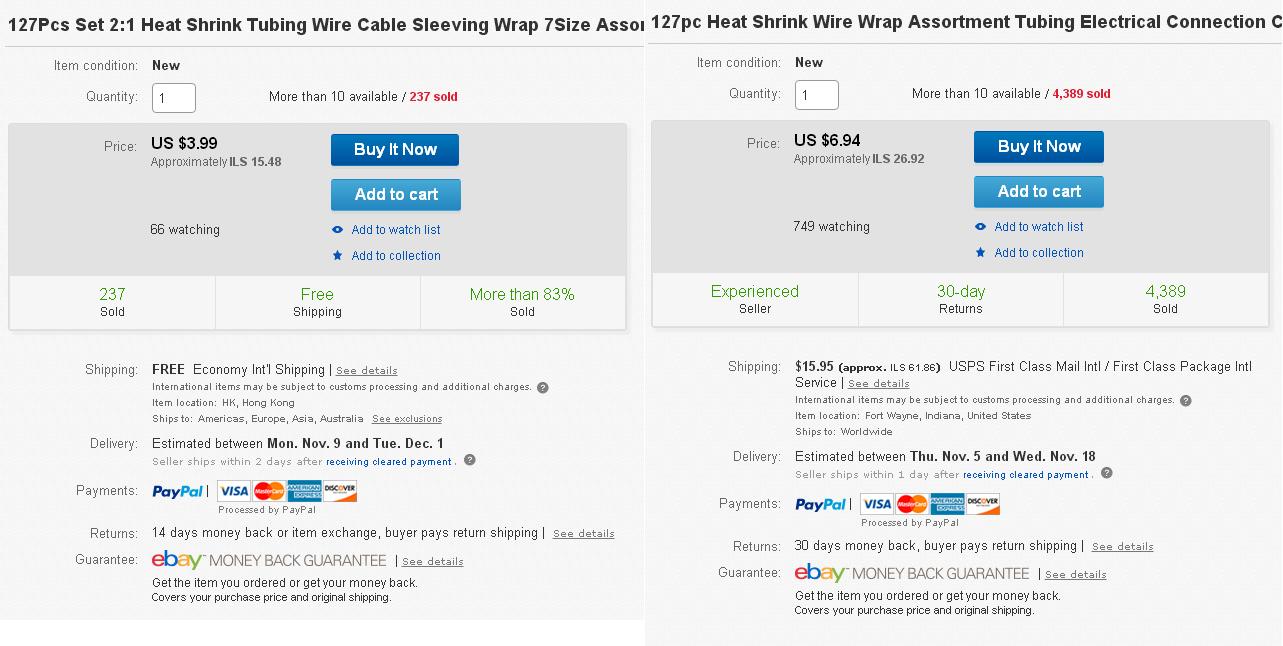This screenshot has height=646, width=1283.
Task: Open See details for 30 days money back returns
Action: click(1122, 547)
